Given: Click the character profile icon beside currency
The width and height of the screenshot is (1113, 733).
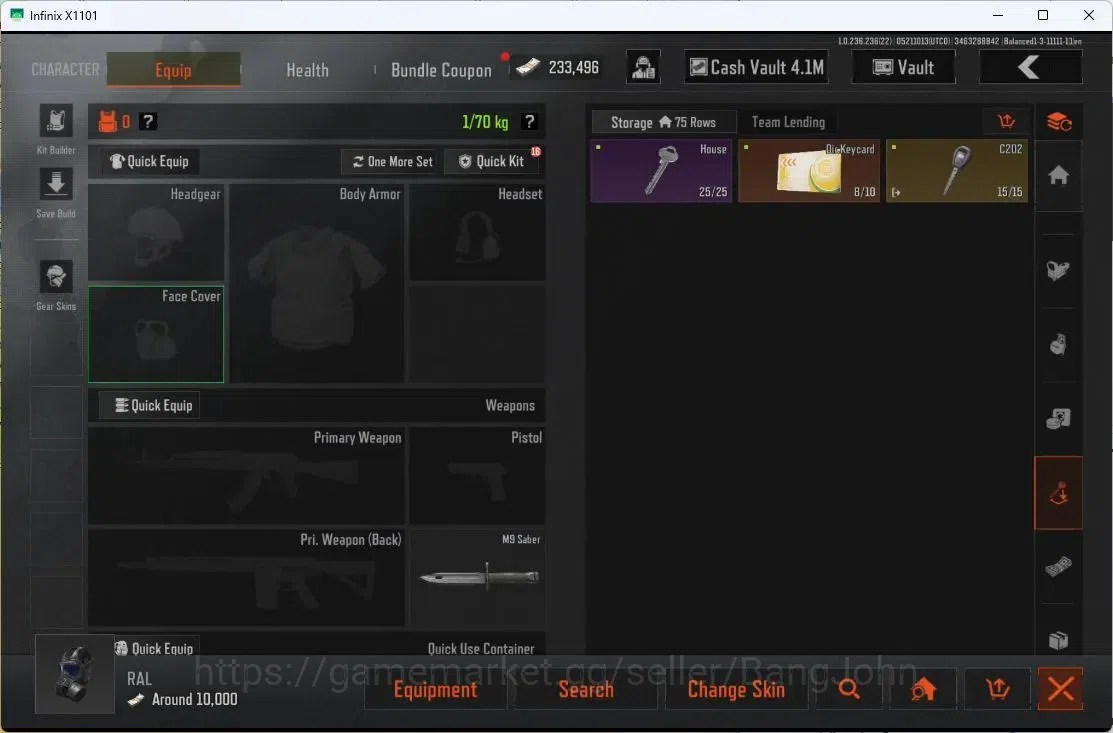Looking at the screenshot, I should pos(643,67).
